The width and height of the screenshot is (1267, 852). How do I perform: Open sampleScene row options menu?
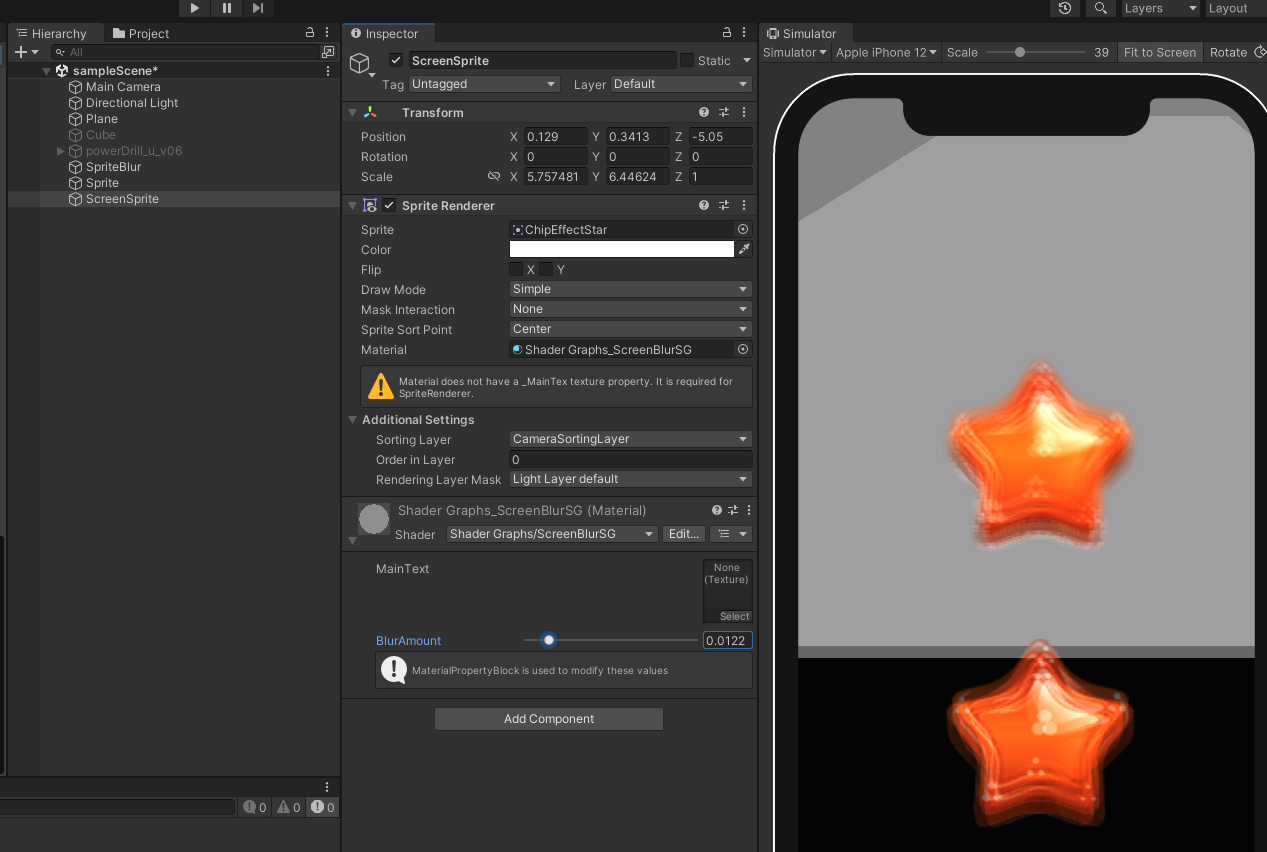(328, 71)
